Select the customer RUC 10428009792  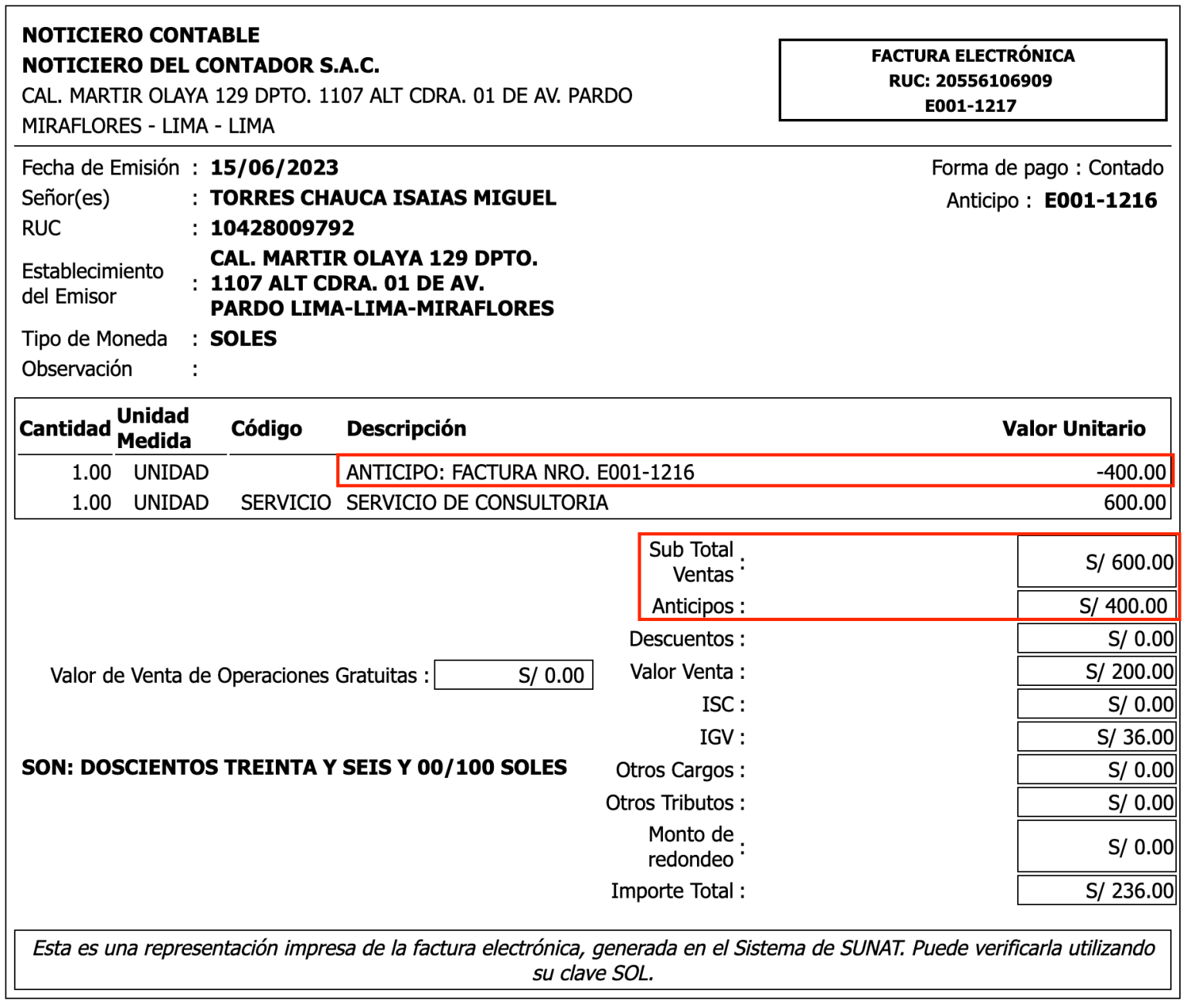pyautogui.click(x=281, y=228)
